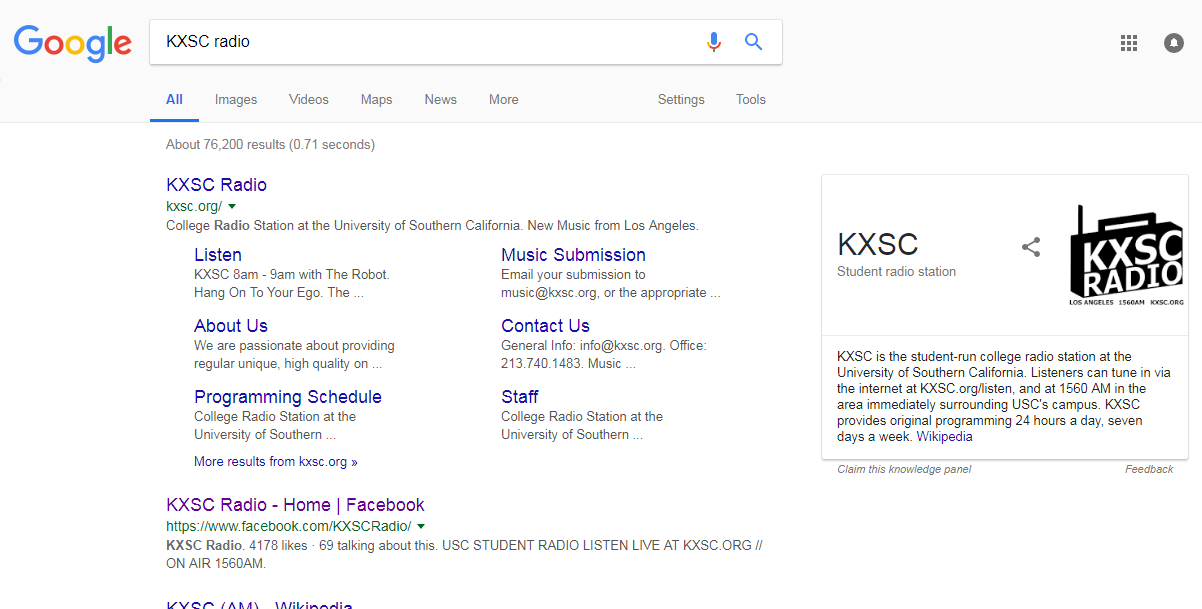Viewport: 1202px width, 609px height.
Task: Click the 'Student radio station' subtitle
Action: [896, 272]
